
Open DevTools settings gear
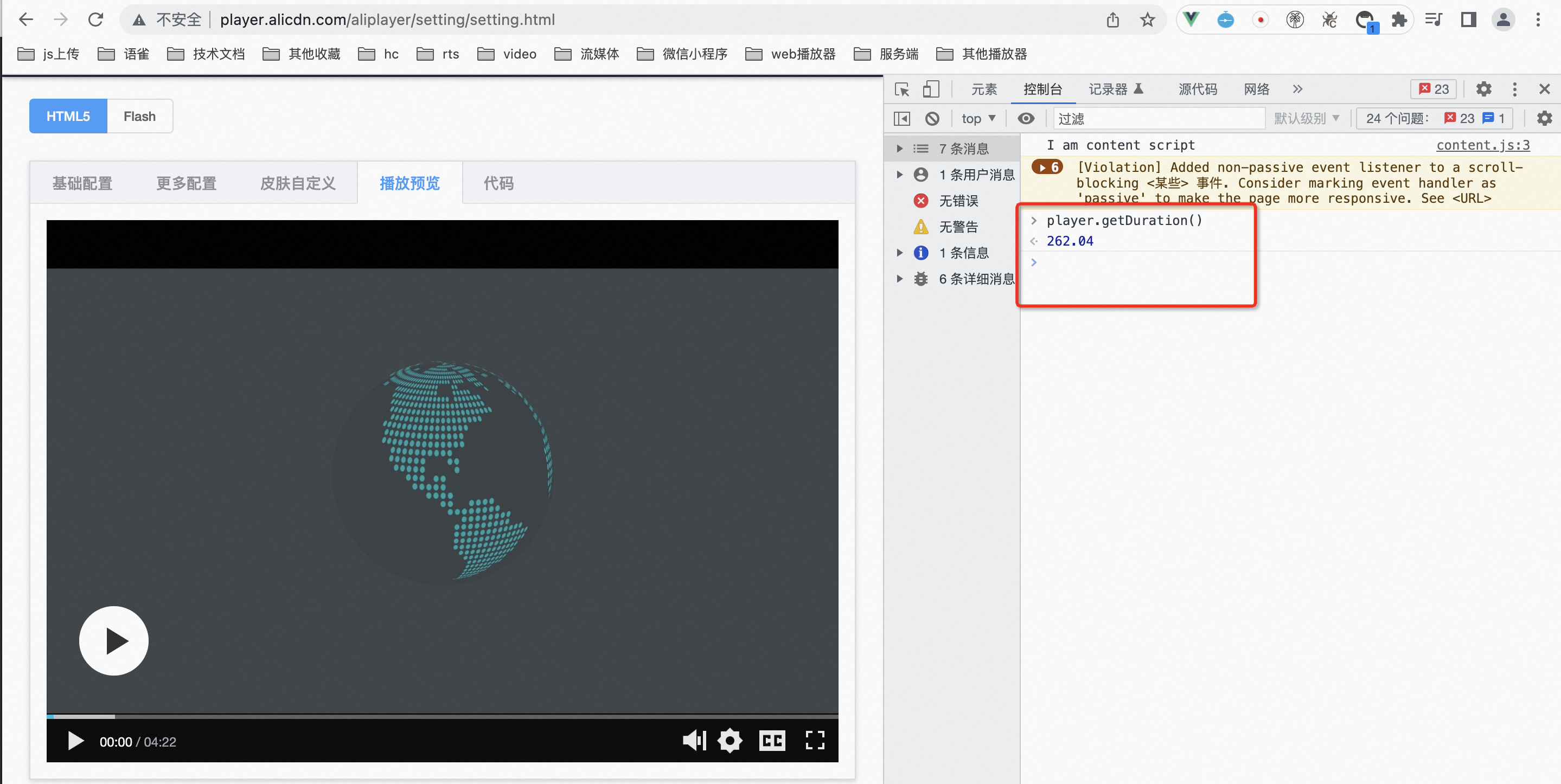click(x=1483, y=89)
